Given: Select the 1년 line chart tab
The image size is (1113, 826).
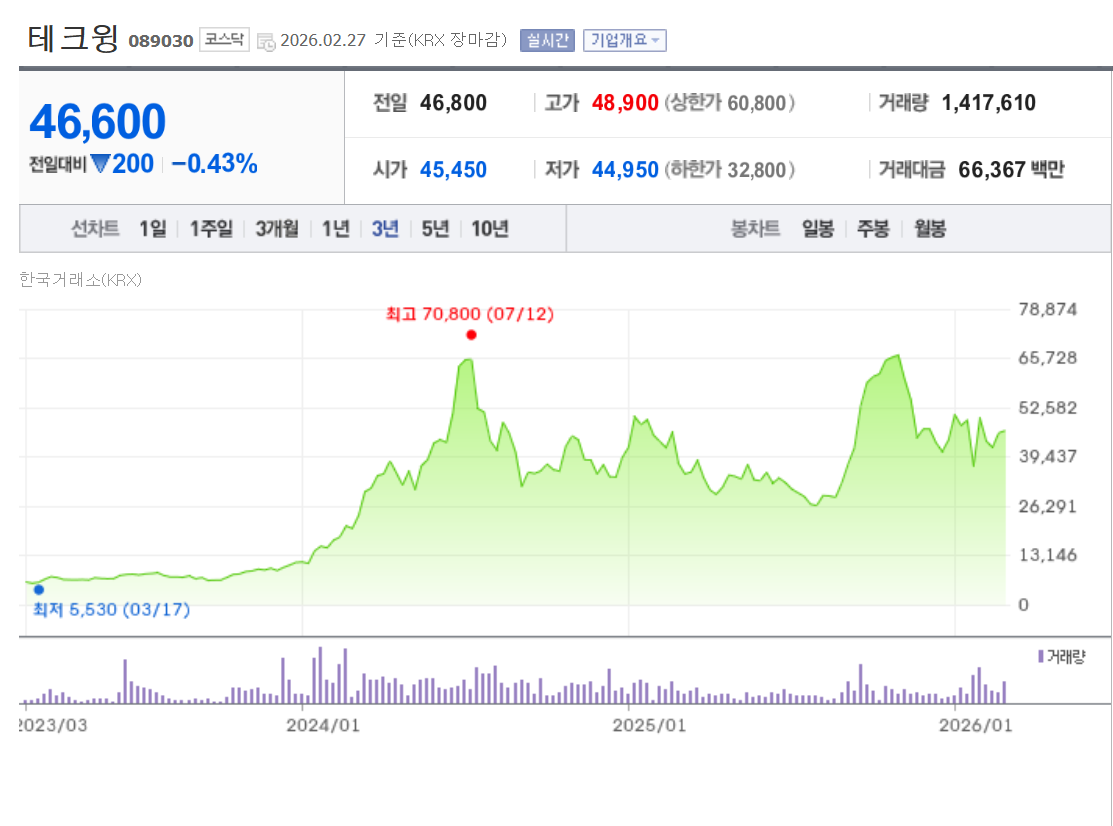Looking at the screenshot, I should 336,228.
